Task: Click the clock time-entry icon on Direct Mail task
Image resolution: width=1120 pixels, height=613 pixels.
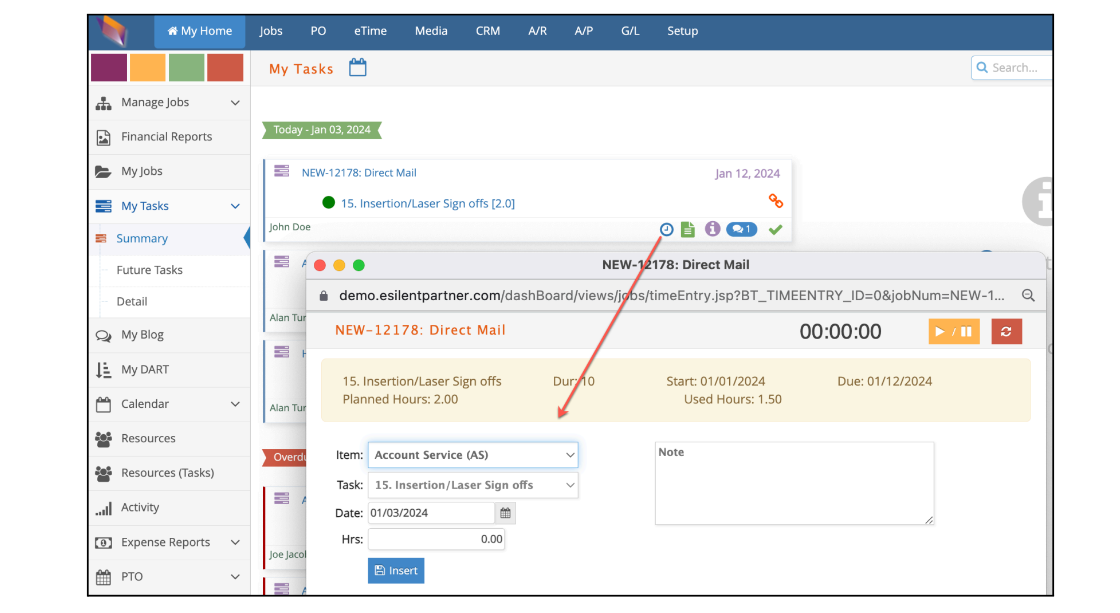Action: point(666,229)
